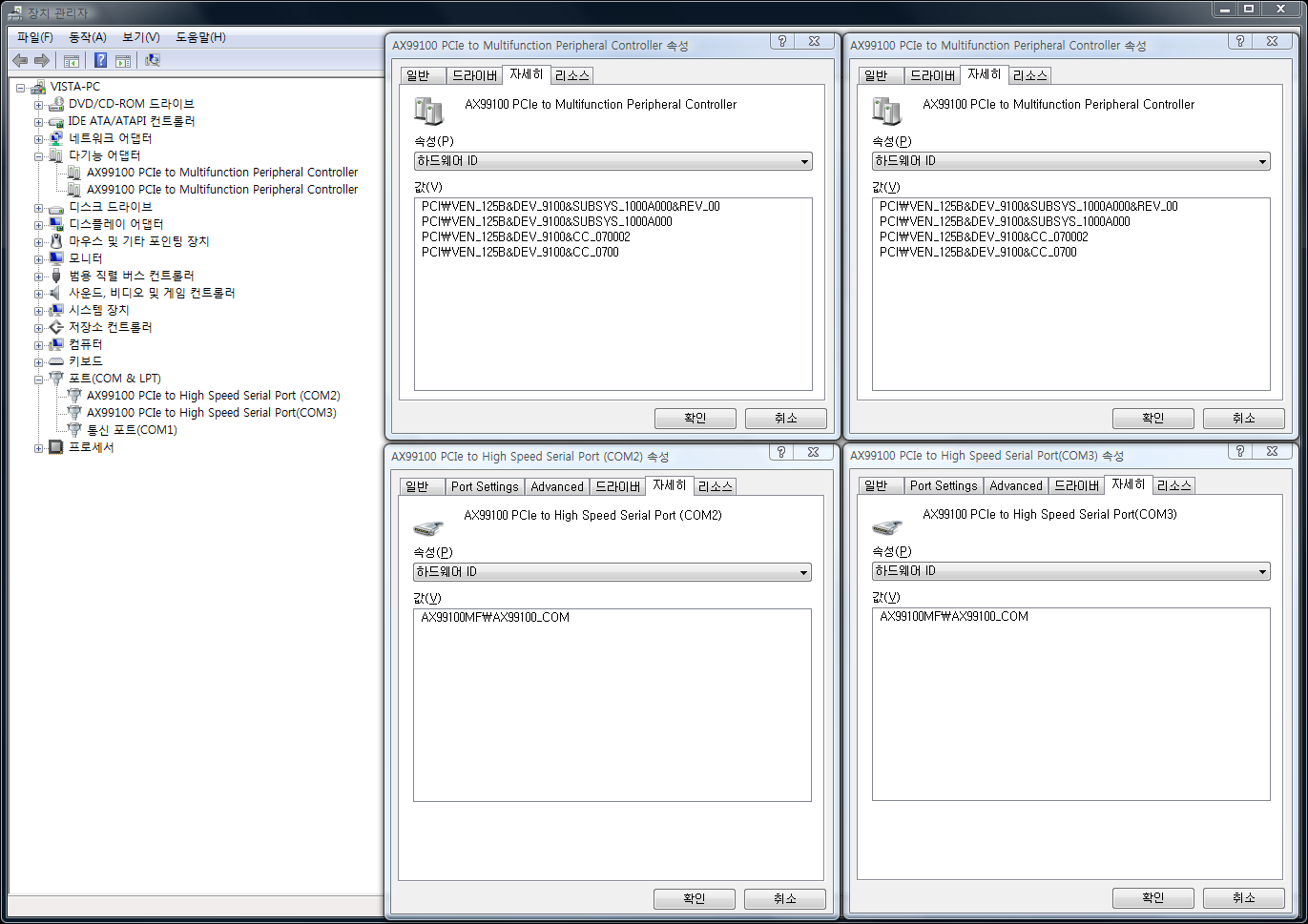Image resolution: width=1308 pixels, height=924 pixels.
Task: Open the 보기(V) menu
Action: coord(141,37)
